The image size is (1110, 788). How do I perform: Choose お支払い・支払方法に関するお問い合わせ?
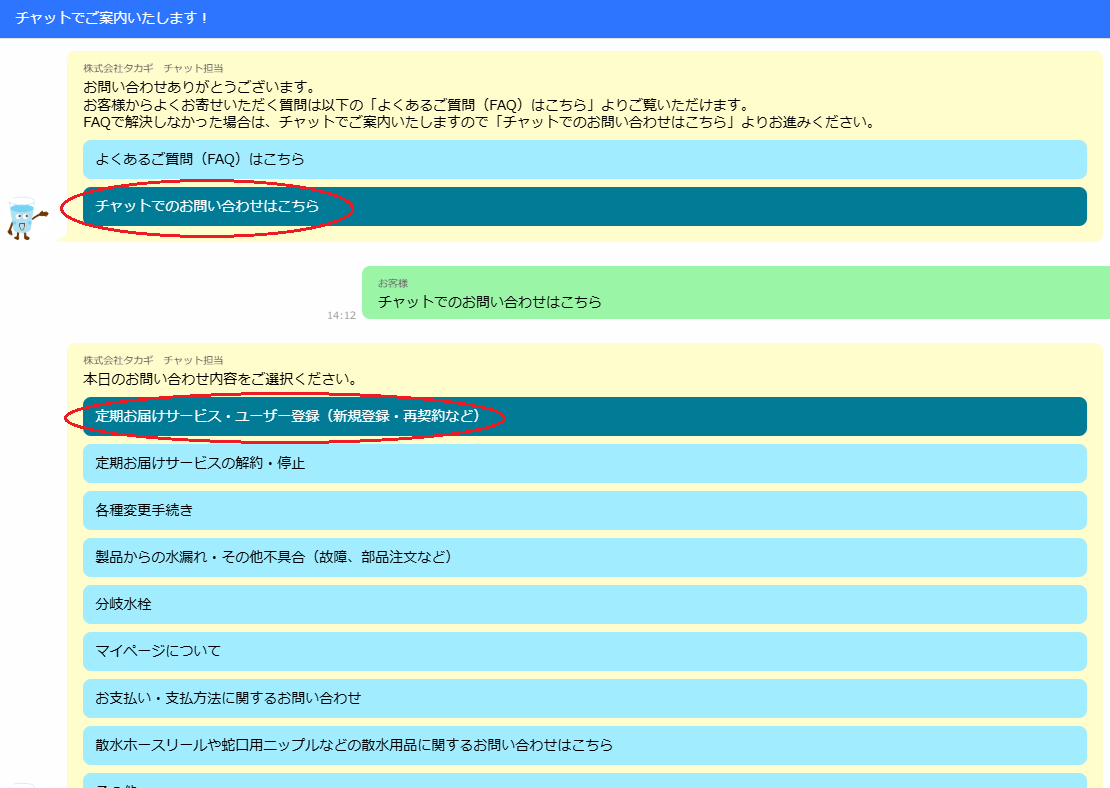[x=584, y=698]
